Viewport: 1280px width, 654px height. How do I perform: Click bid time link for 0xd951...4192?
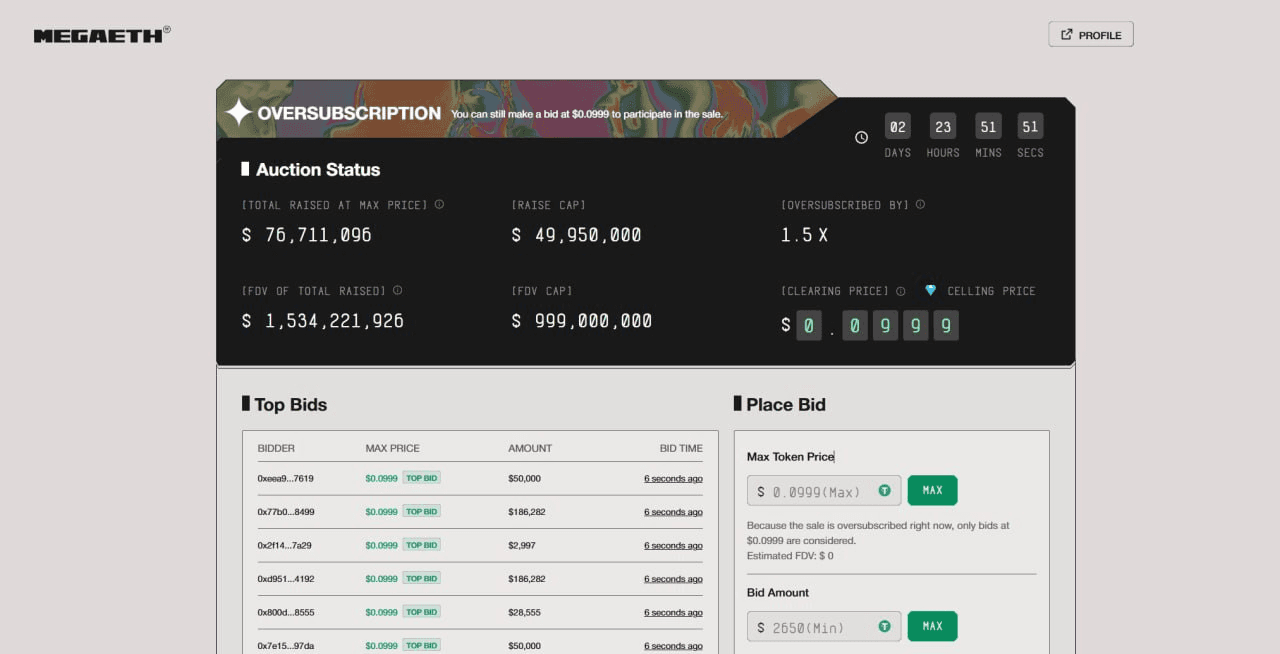pyautogui.click(x=673, y=578)
